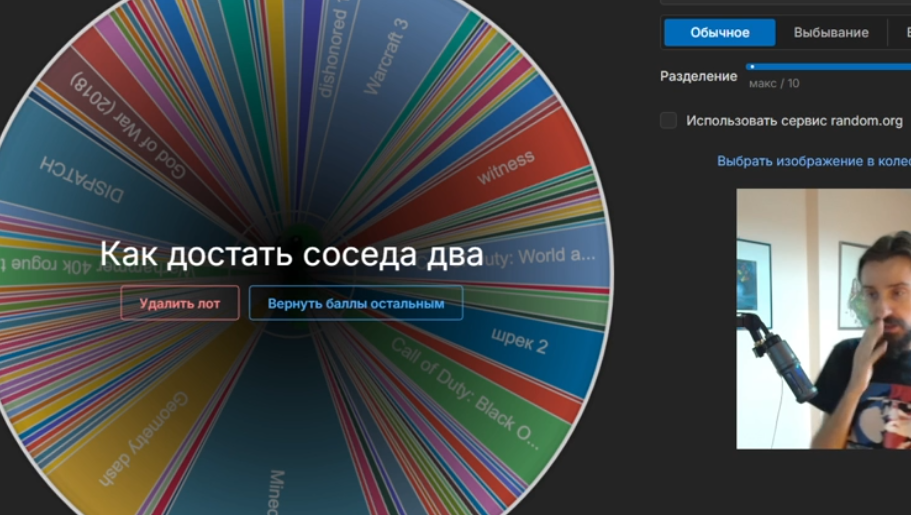Viewport: 911px width, 515px height.
Task: Click the witness wheel segment
Action: [505, 167]
